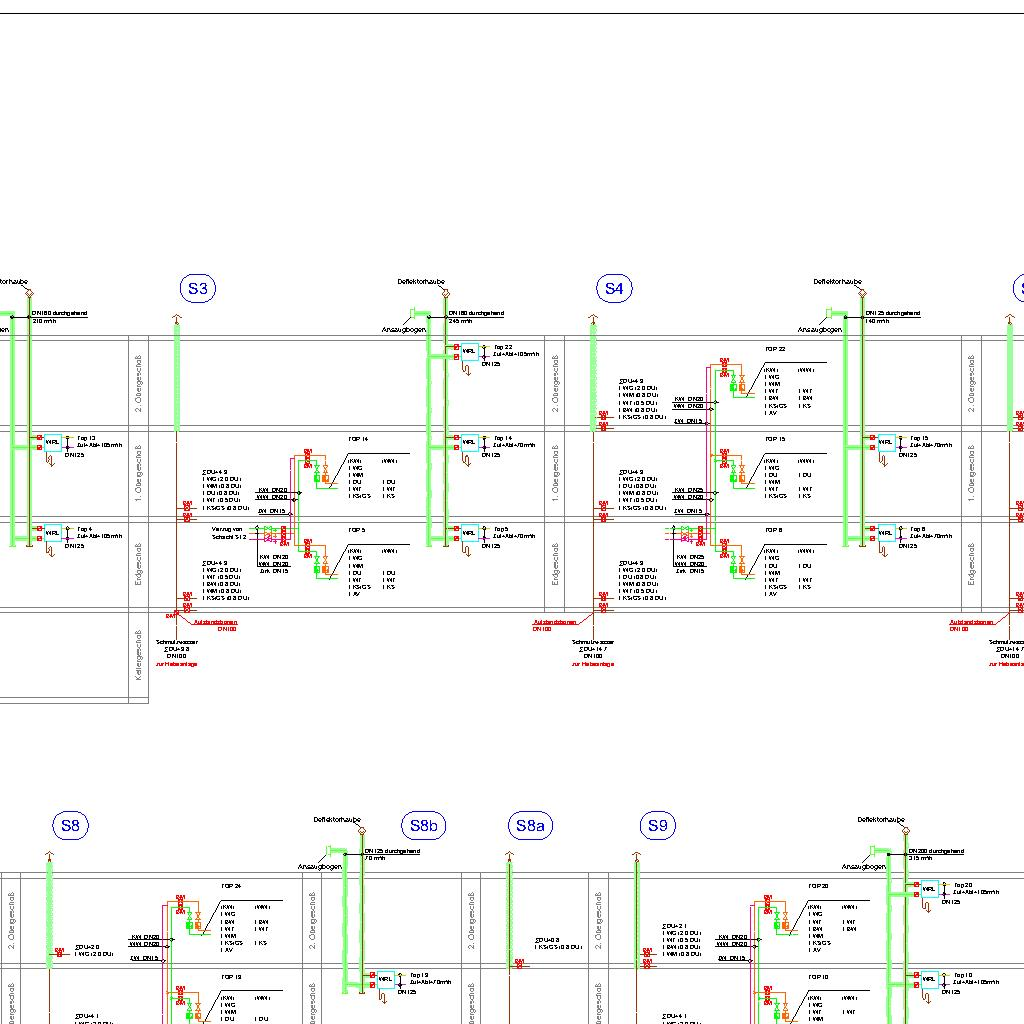The height and width of the screenshot is (1024, 1024).
Task: Pick the WRL unit beside Top 19
Action: click(386, 979)
